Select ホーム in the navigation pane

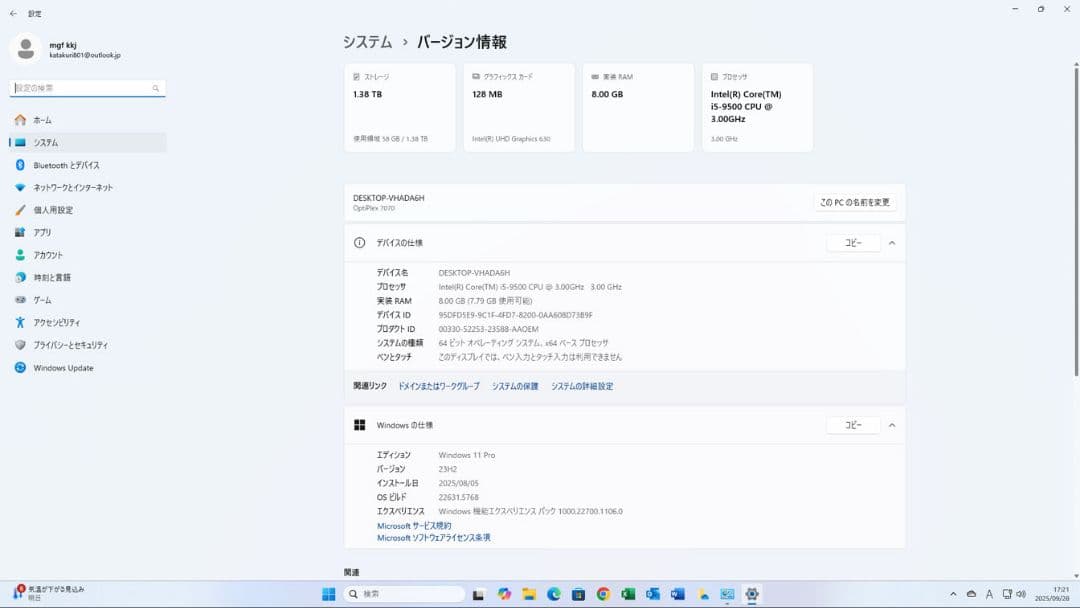point(42,119)
